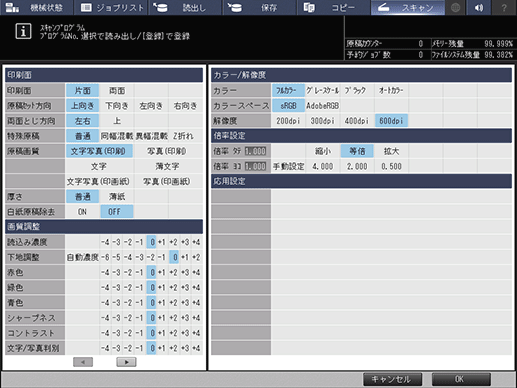Set resolution to 300dpi
Screen dimensions: 517x388
click(322, 121)
